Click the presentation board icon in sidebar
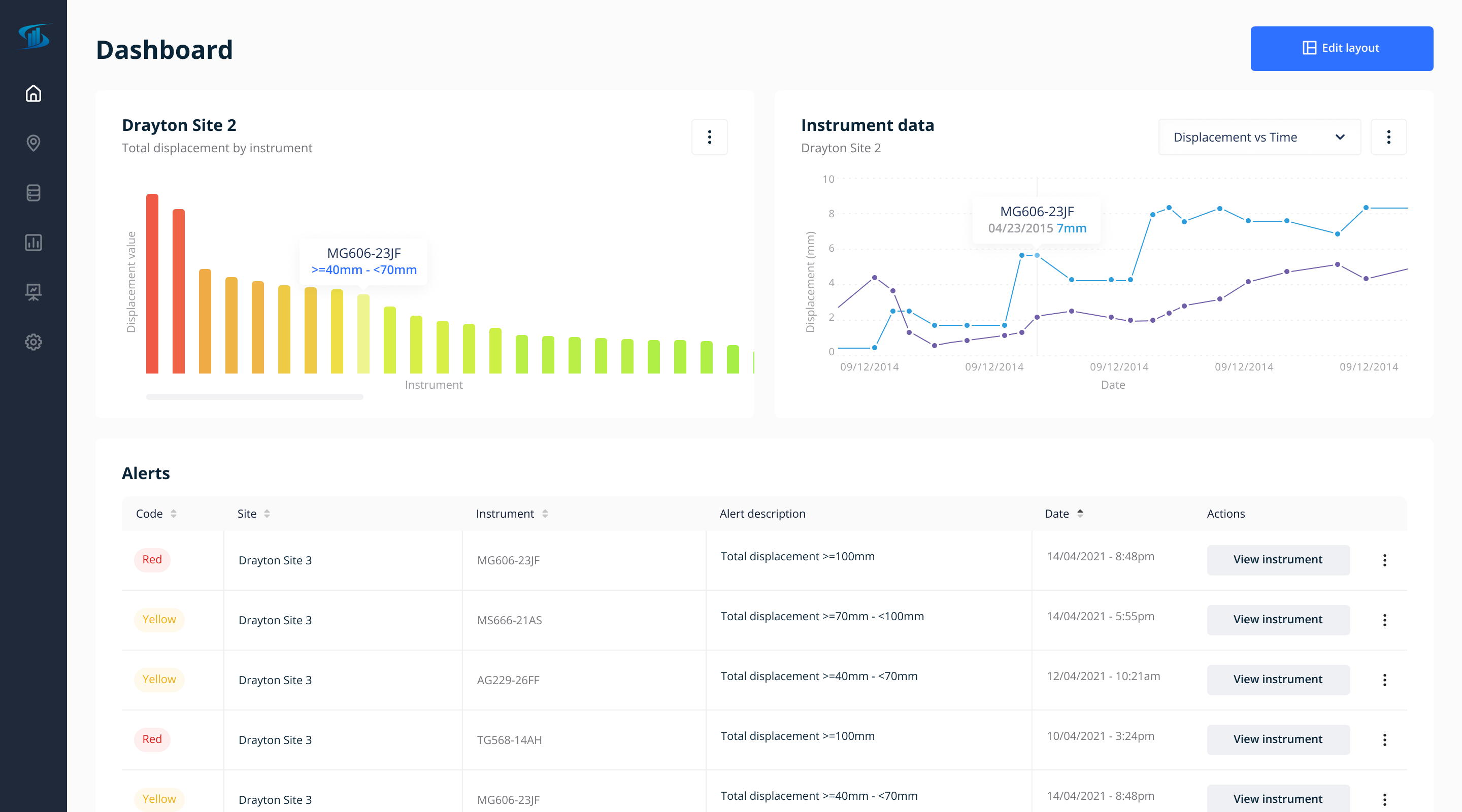 pyautogui.click(x=34, y=292)
